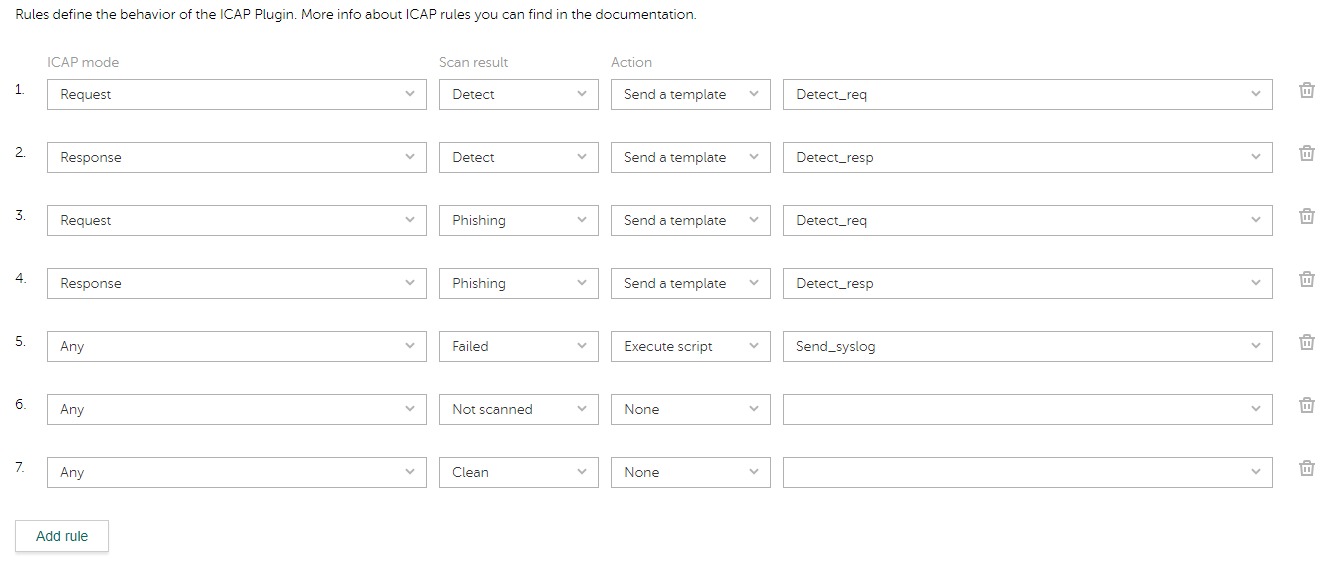1340x582 pixels.
Task: Click the Add rule button
Action: (61, 536)
